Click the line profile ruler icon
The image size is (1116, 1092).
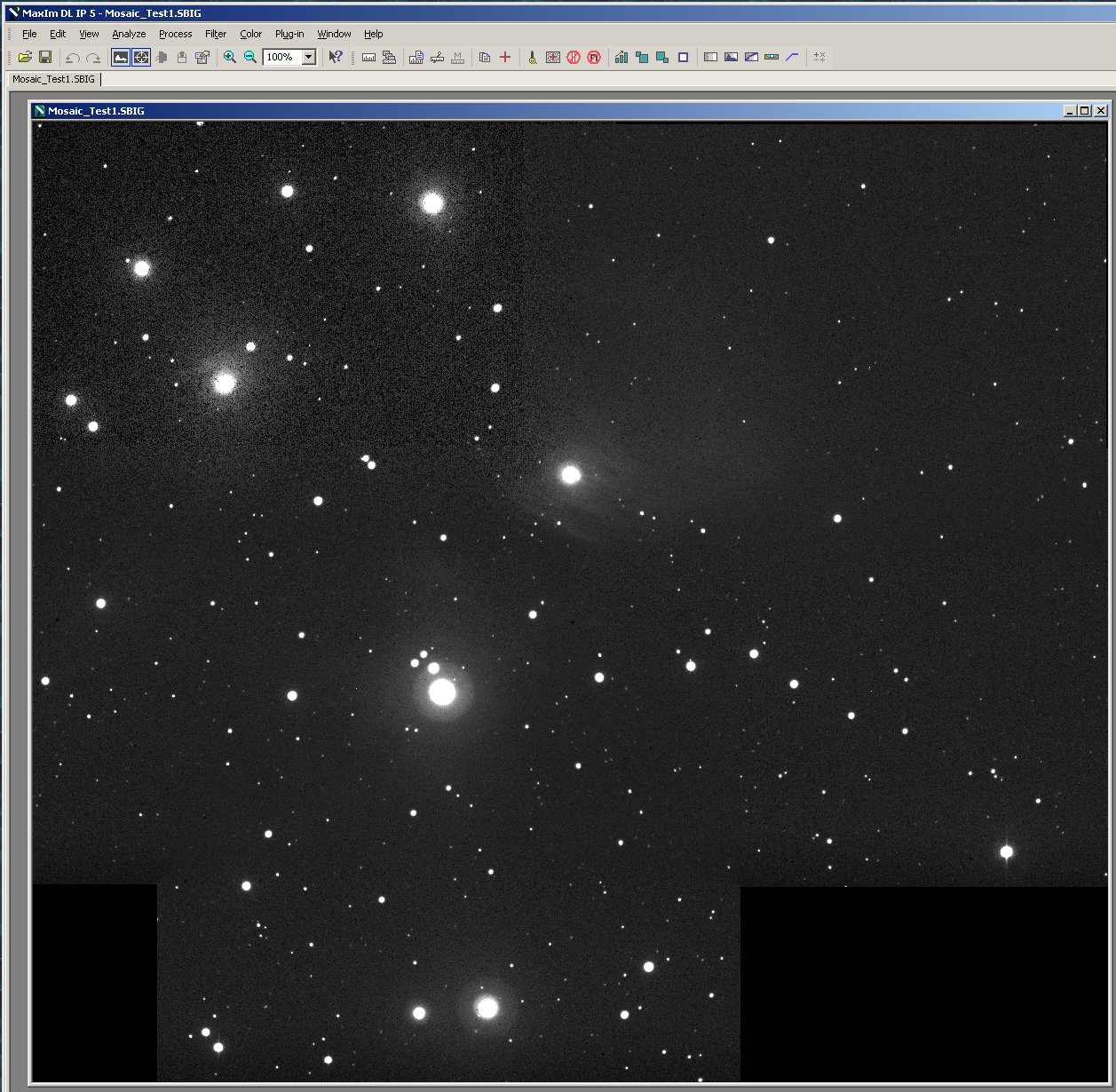click(437, 57)
